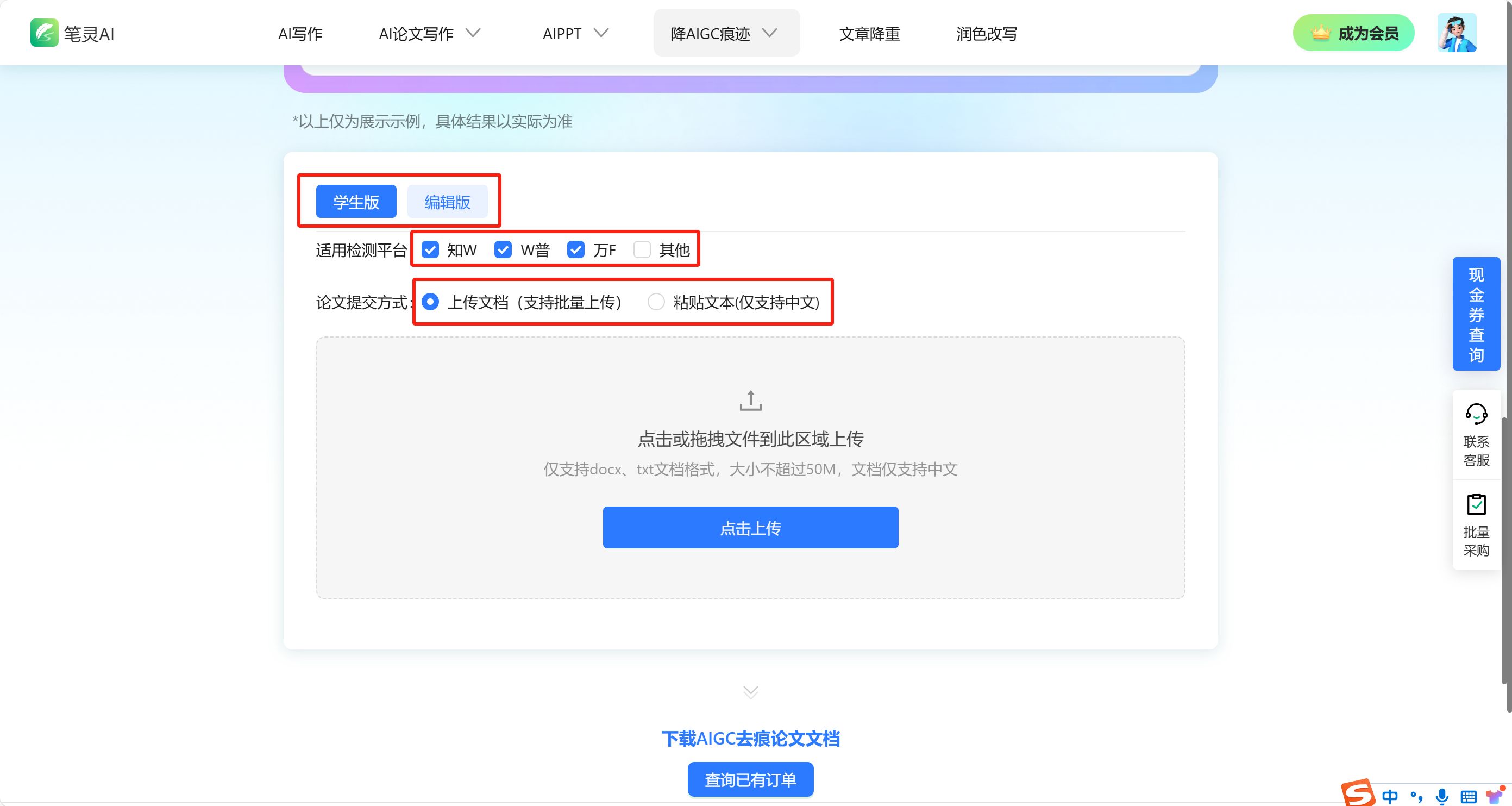Click the 查询已有订单 button
The image size is (1512, 806).
(x=751, y=779)
